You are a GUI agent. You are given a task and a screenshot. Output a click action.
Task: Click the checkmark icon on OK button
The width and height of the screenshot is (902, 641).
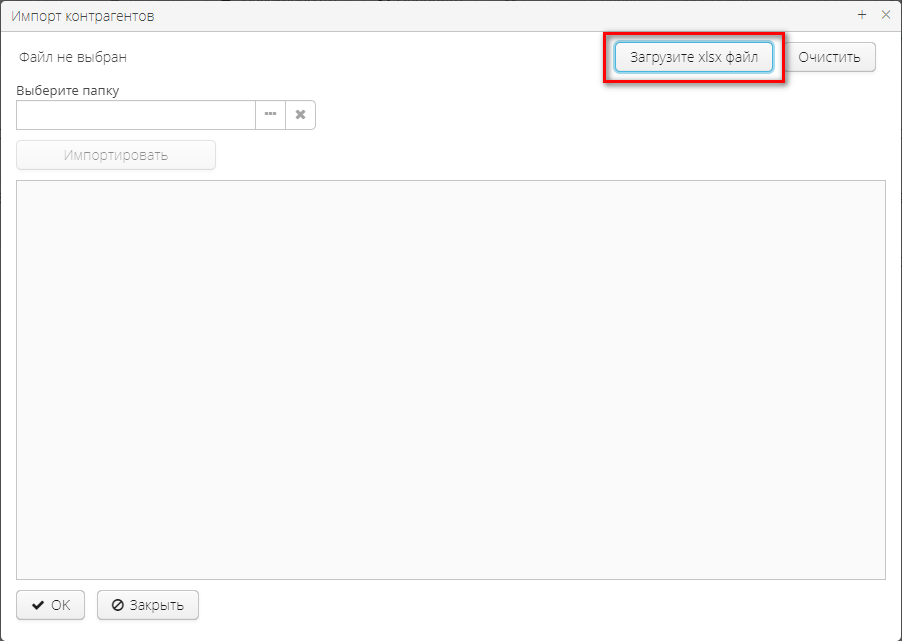coord(38,605)
